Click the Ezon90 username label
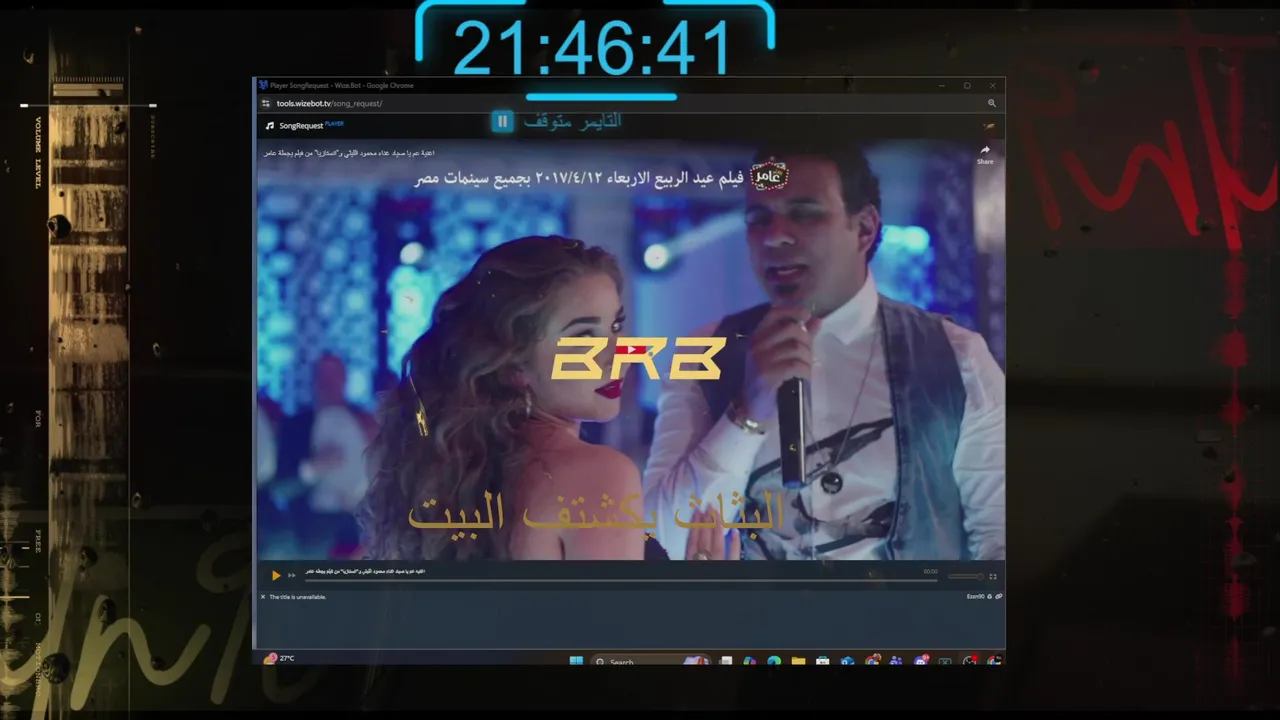 click(x=976, y=597)
